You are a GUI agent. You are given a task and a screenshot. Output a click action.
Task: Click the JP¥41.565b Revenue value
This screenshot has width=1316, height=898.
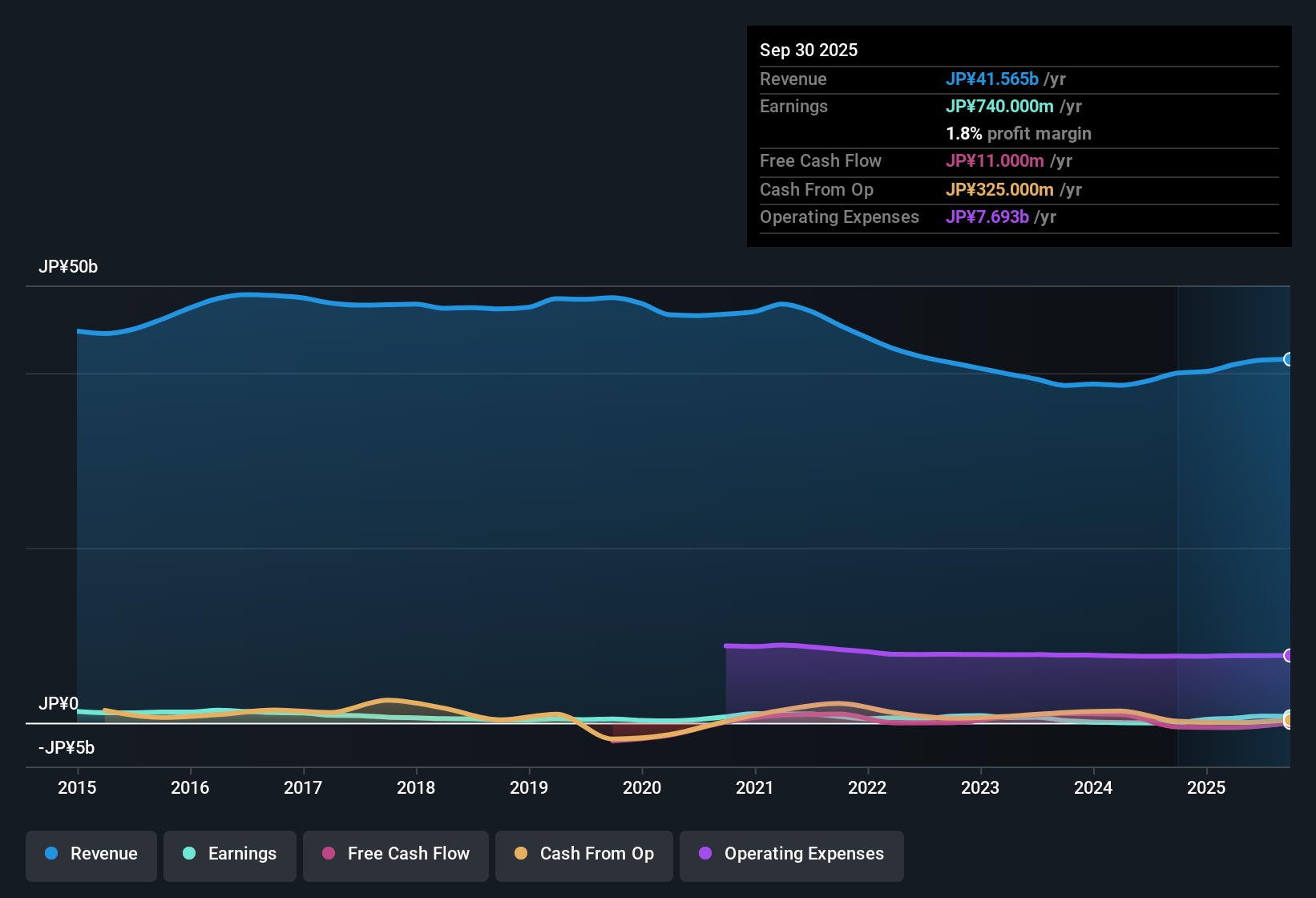[992, 79]
